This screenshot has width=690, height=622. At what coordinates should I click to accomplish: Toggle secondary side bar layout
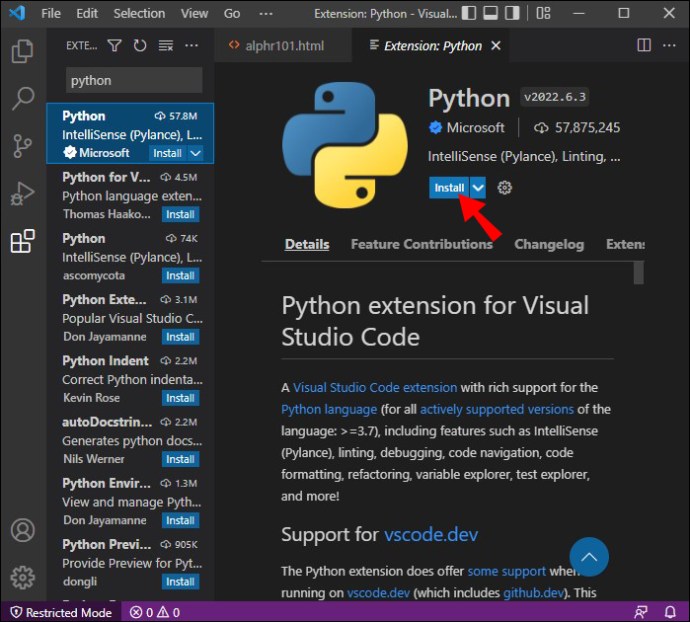[x=511, y=13]
